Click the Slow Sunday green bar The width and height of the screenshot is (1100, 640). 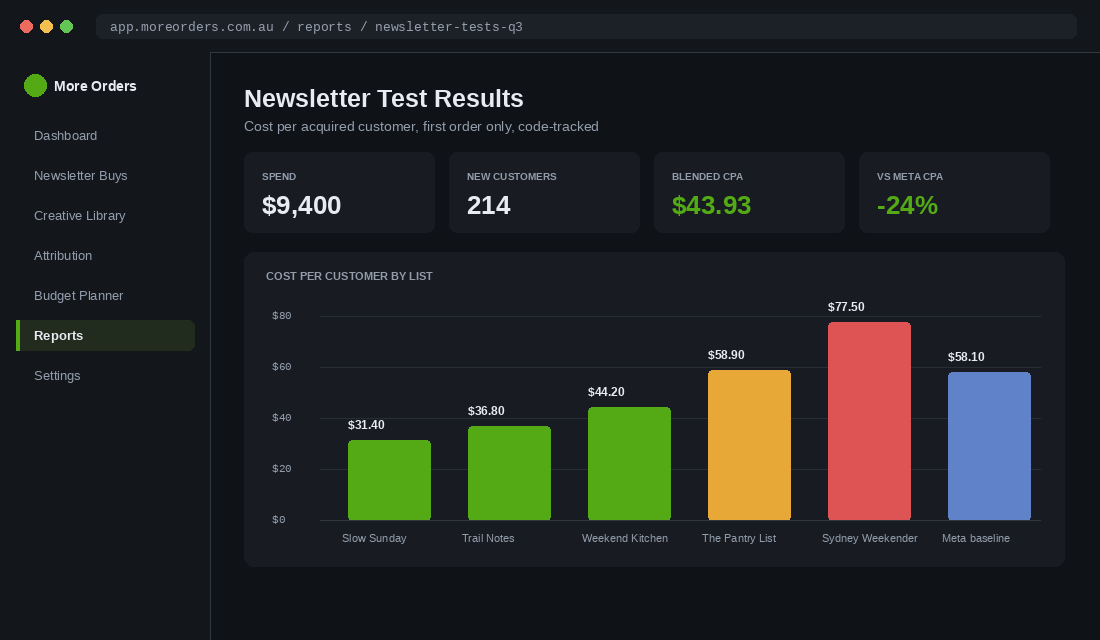[389, 480]
